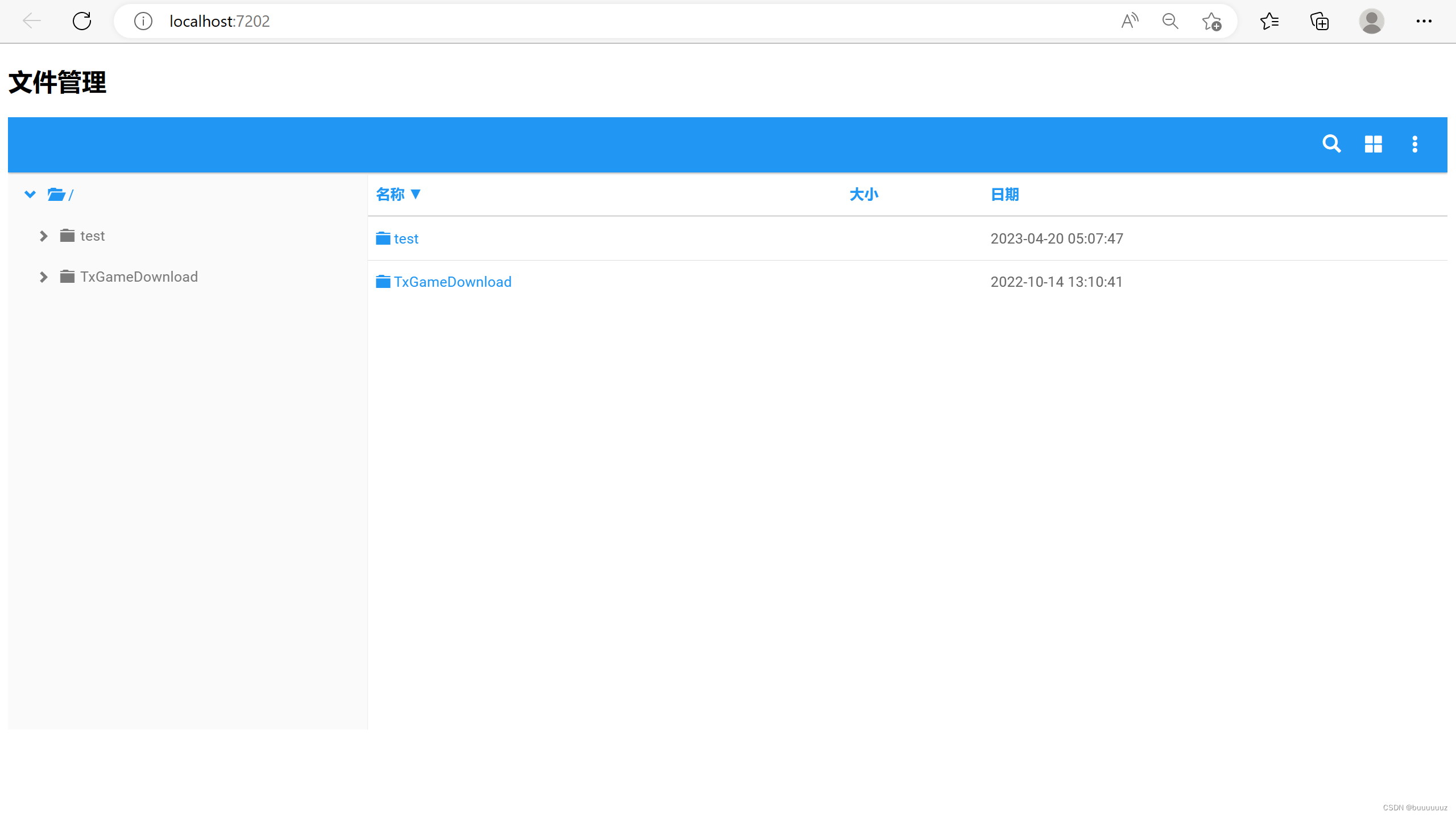The image size is (1456, 816).
Task: Open the test folder link in the file list
Action: click(406, 238)
